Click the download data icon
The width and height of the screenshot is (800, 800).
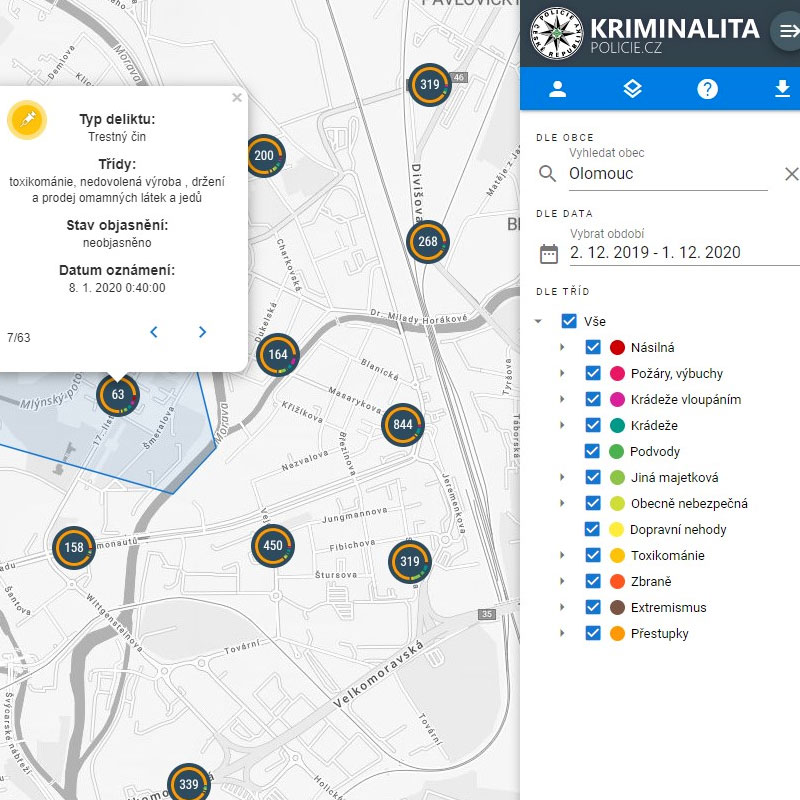click(x=782, y=89)
